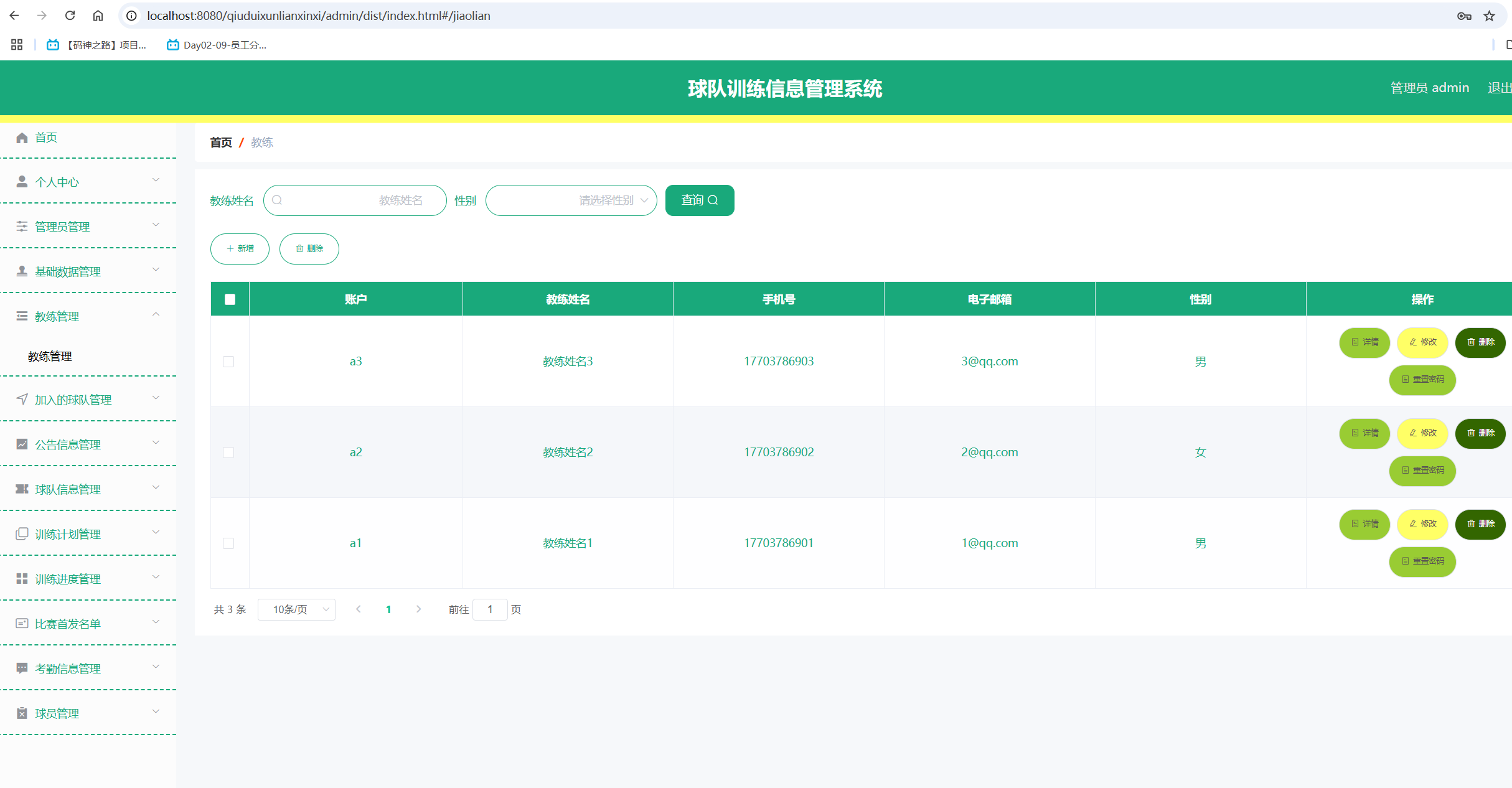The image size is (1512, 788).
Task: Open the 10条/页 page size dropdown
Action: click(296, 609)
